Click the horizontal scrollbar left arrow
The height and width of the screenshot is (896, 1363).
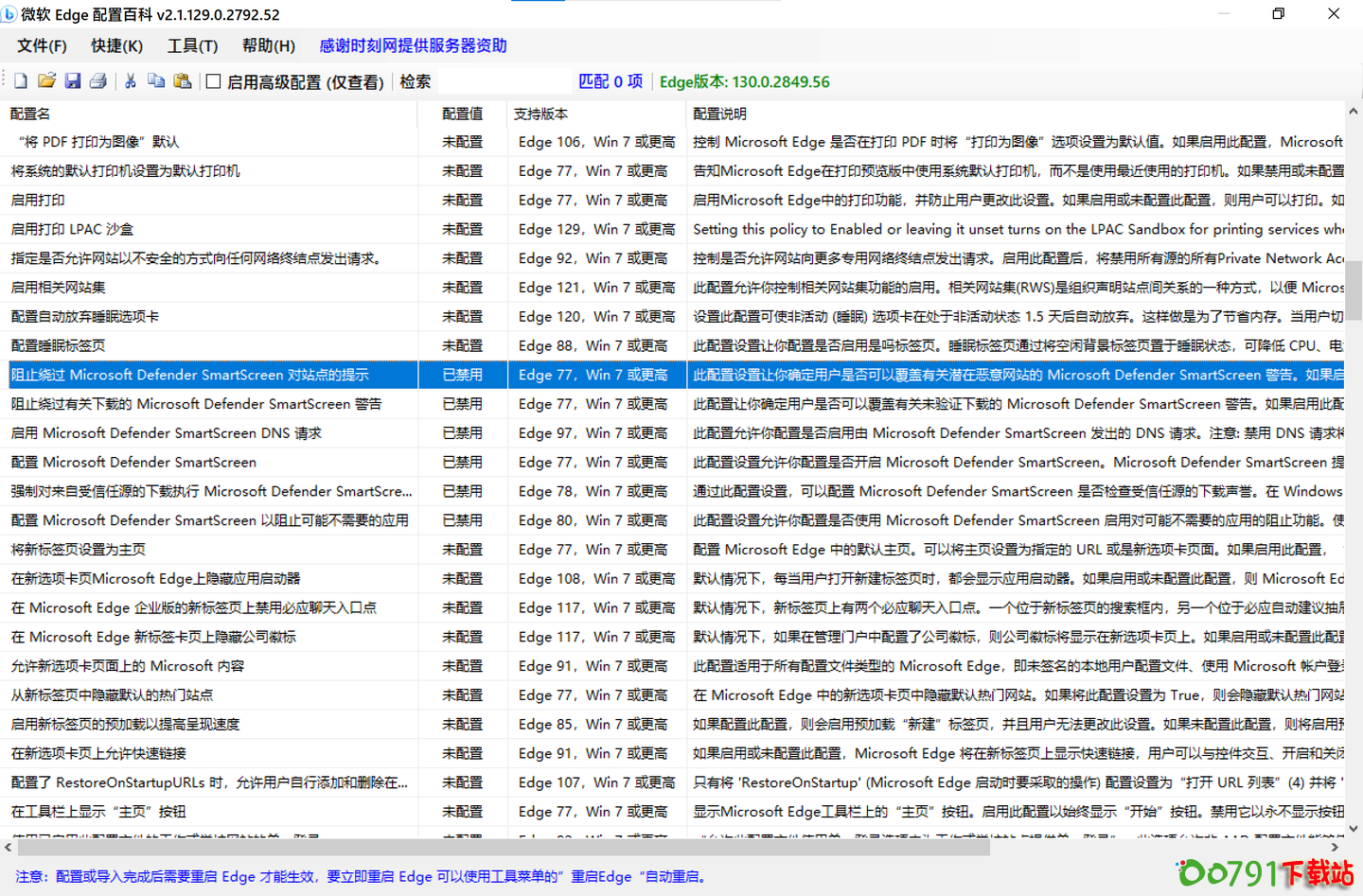pos(9,848)
